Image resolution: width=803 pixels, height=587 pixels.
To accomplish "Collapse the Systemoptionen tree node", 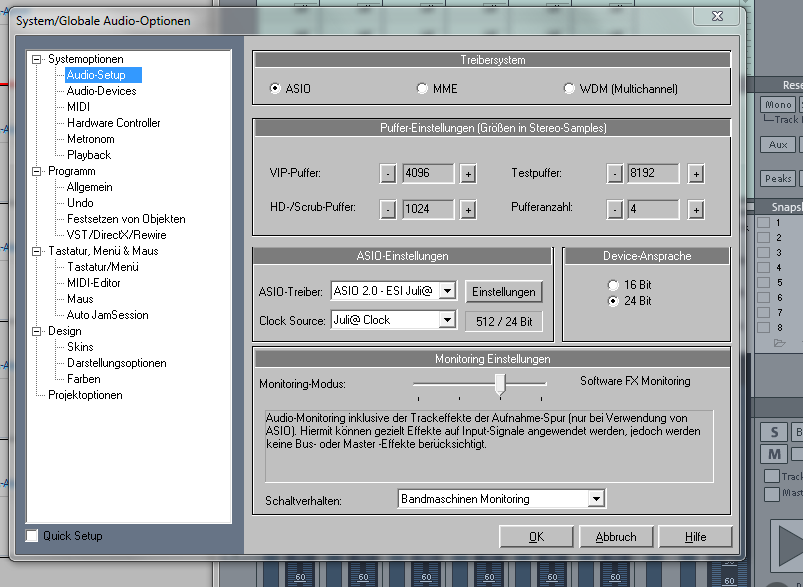I will click(x=36, y=59).
